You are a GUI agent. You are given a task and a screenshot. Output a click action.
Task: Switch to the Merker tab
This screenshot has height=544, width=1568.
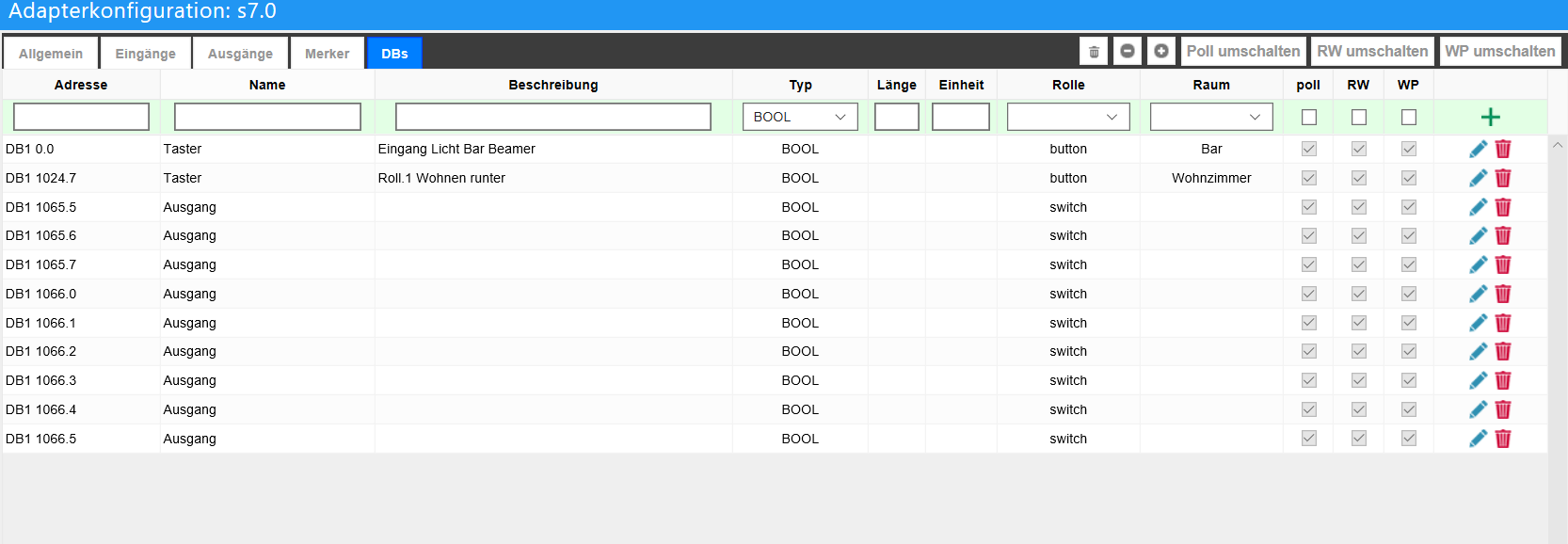328,54
